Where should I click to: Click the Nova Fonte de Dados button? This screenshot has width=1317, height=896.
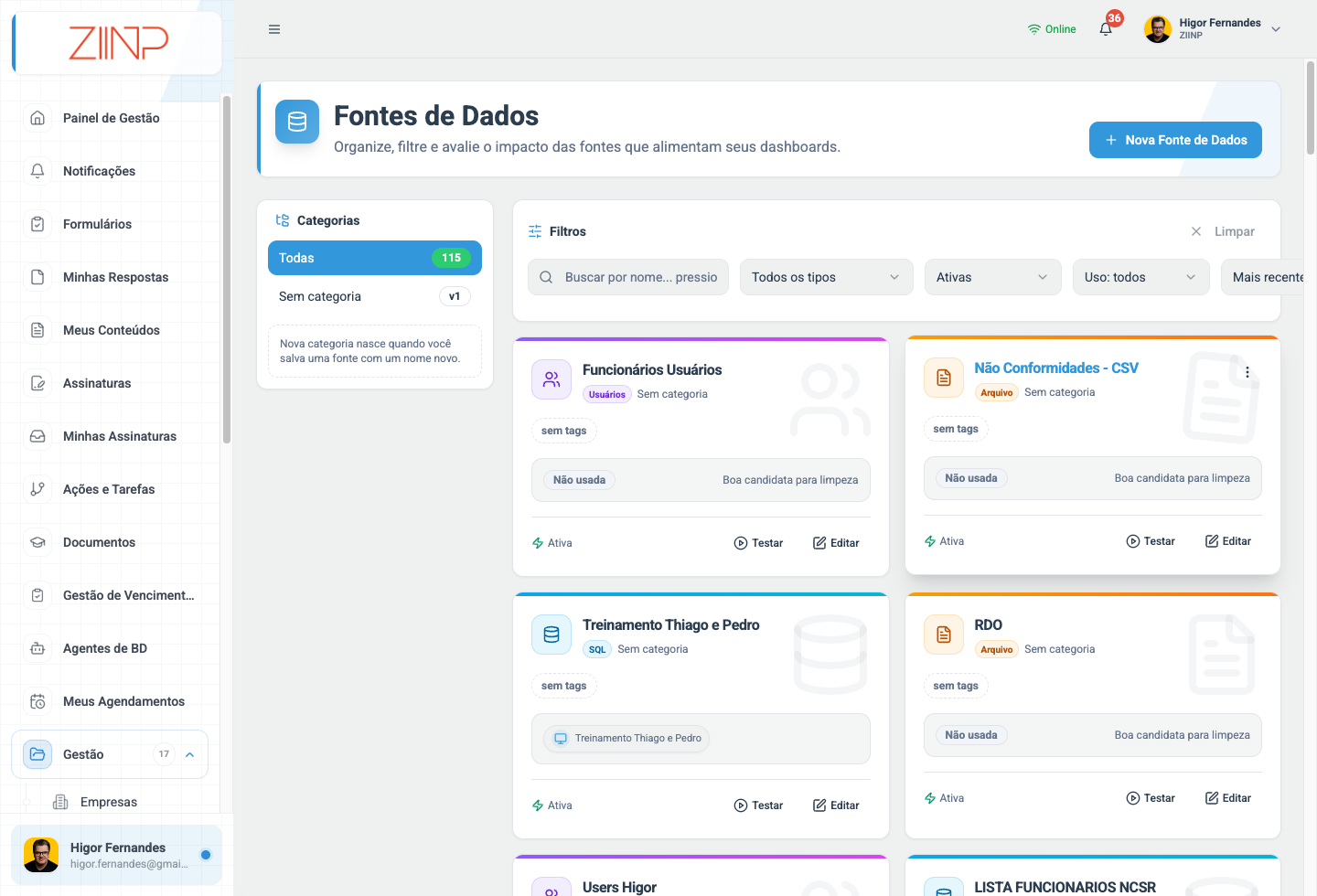[1175, 140]
